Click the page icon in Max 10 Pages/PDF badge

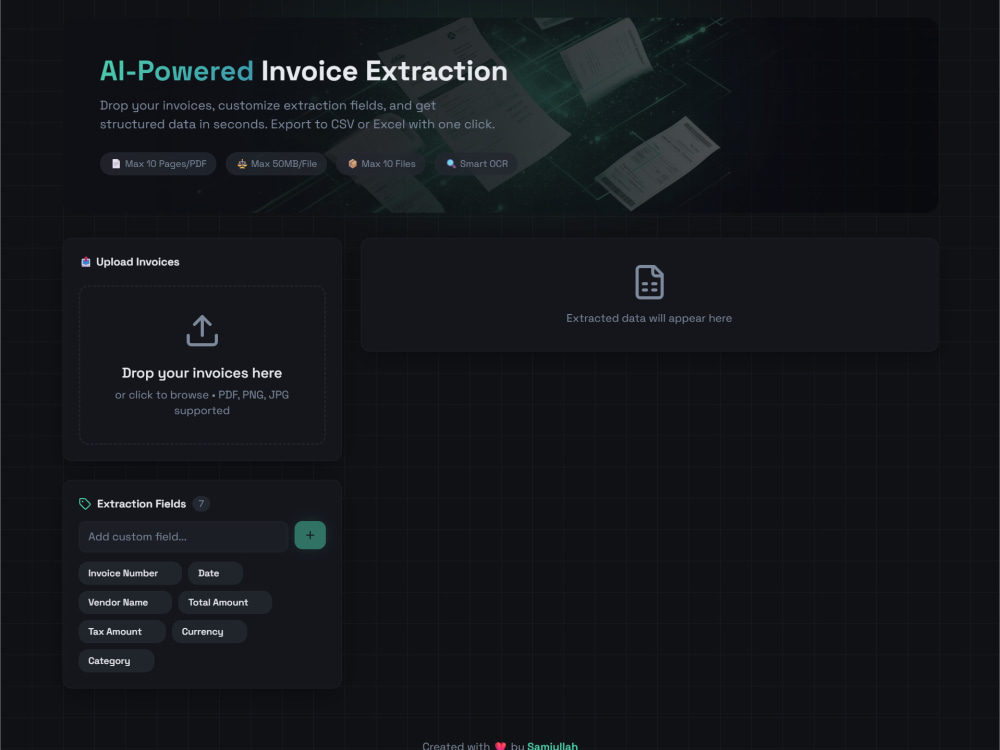[x=116, y=164]
